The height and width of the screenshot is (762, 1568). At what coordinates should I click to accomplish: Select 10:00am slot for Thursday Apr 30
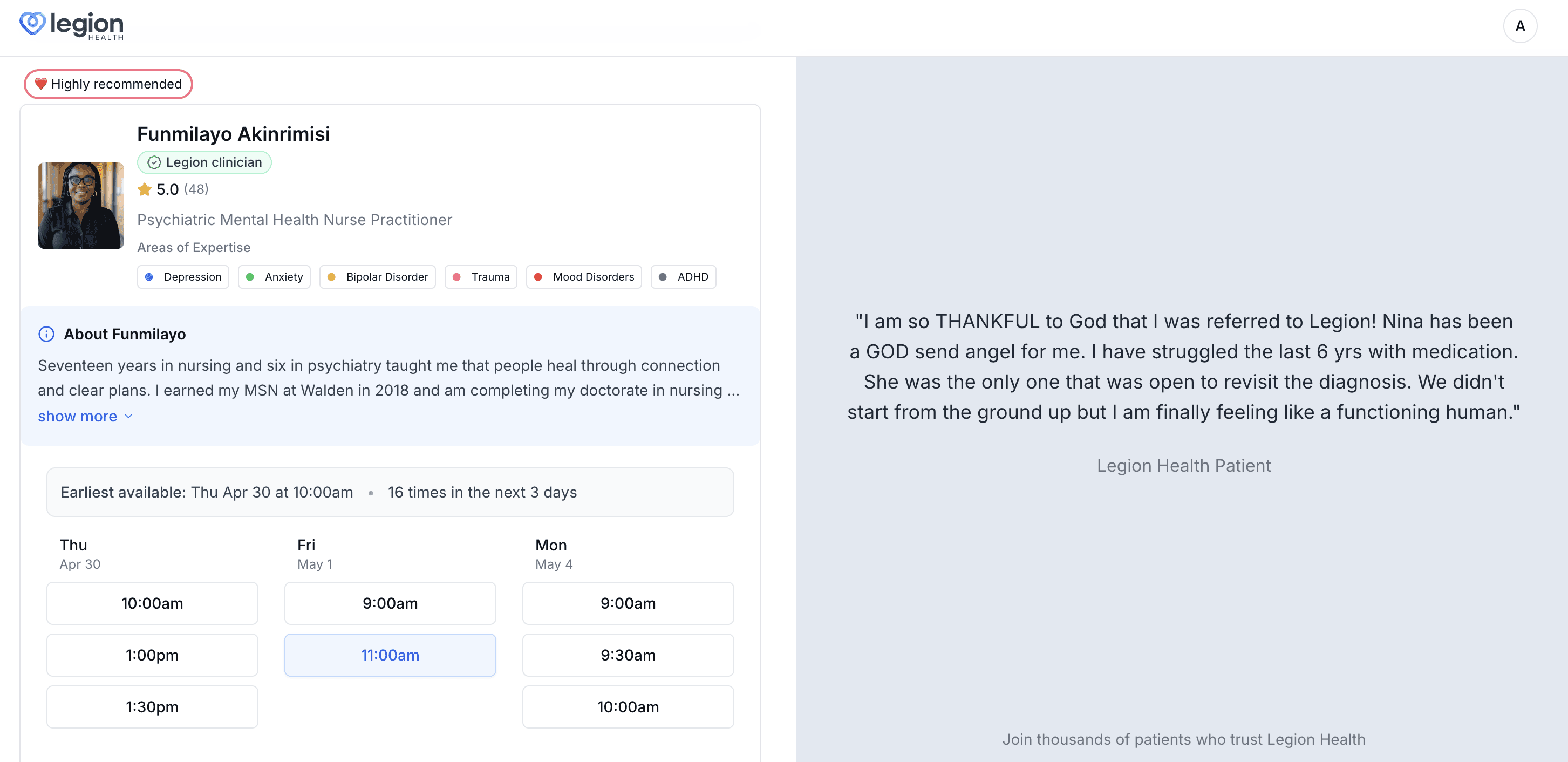click(152, 603)
